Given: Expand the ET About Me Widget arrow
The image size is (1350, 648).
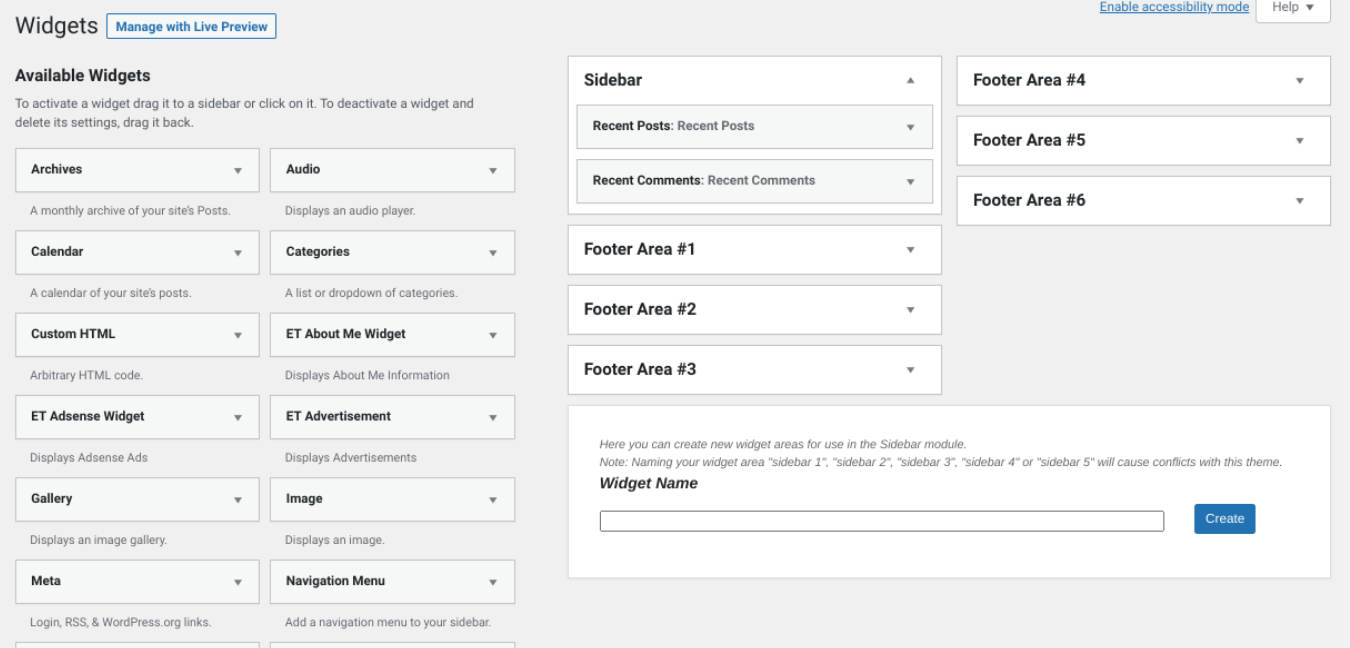Looking at the screenshot, I should pyautogui.click(x=493, y=335).
